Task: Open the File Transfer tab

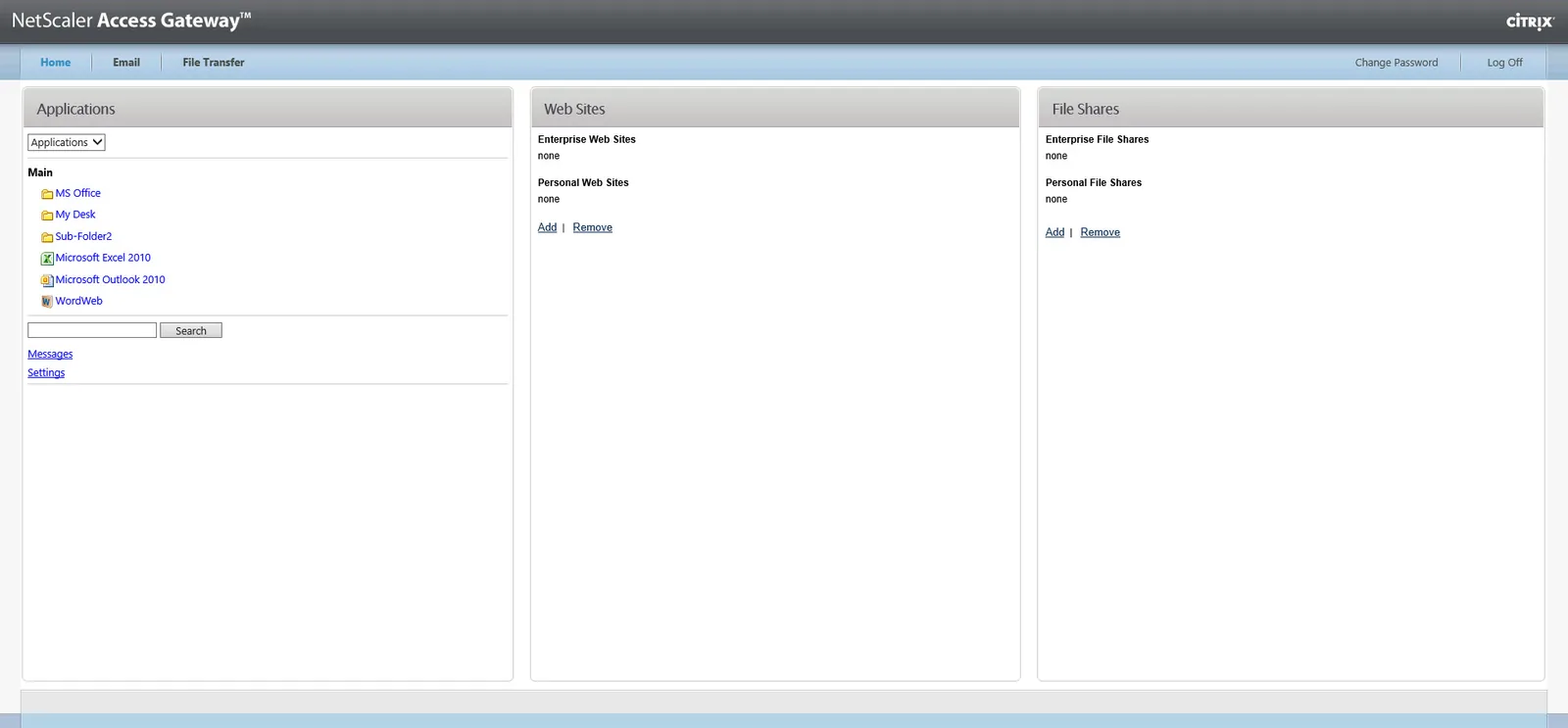Action: [x=214, y=63]
